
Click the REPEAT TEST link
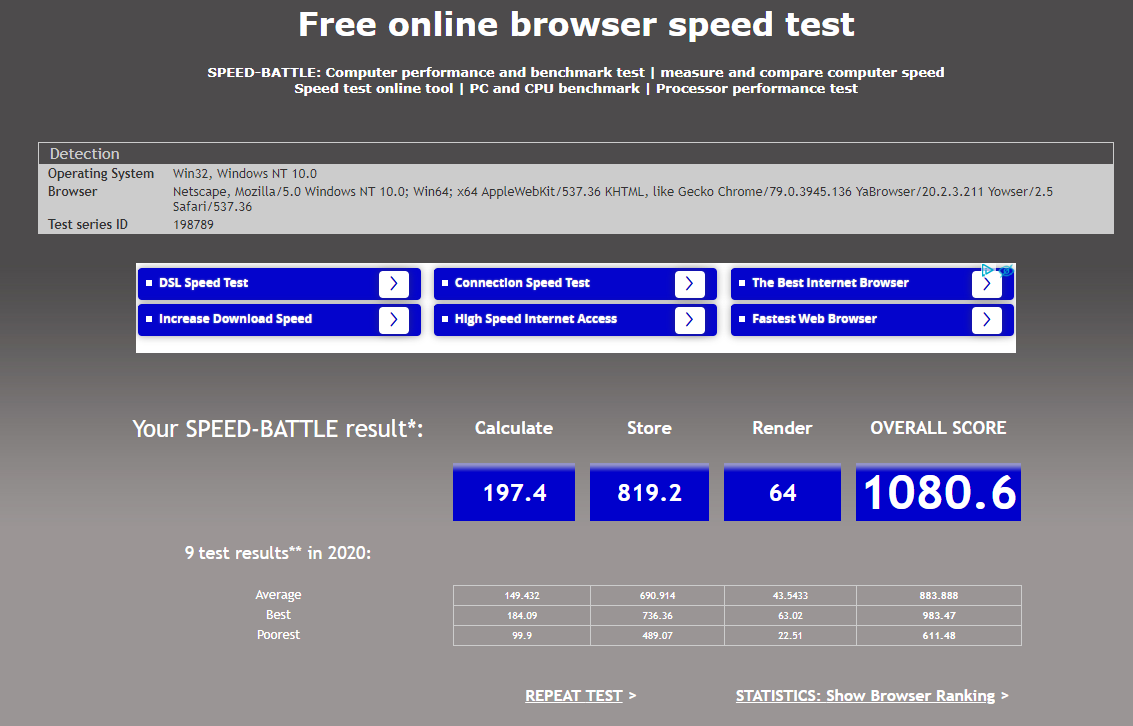pos(574,695)
